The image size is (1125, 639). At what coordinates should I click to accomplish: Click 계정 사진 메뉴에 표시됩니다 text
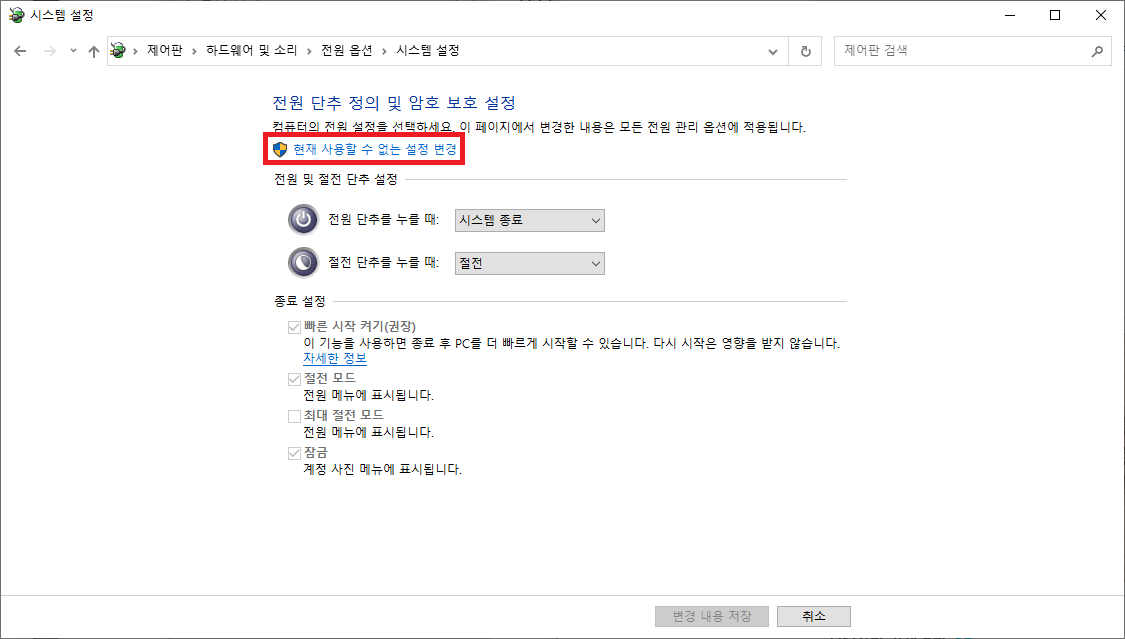382,470
